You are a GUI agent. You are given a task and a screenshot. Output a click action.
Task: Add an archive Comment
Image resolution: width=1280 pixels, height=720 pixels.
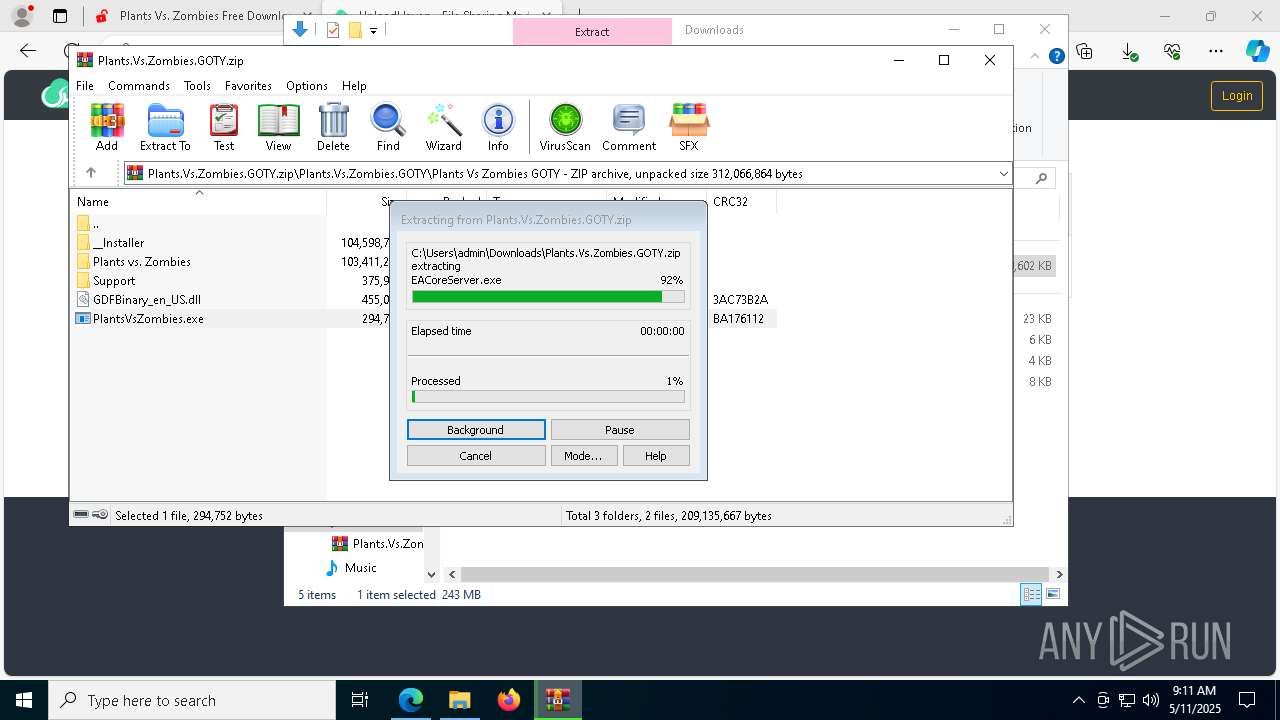(629, 127)
